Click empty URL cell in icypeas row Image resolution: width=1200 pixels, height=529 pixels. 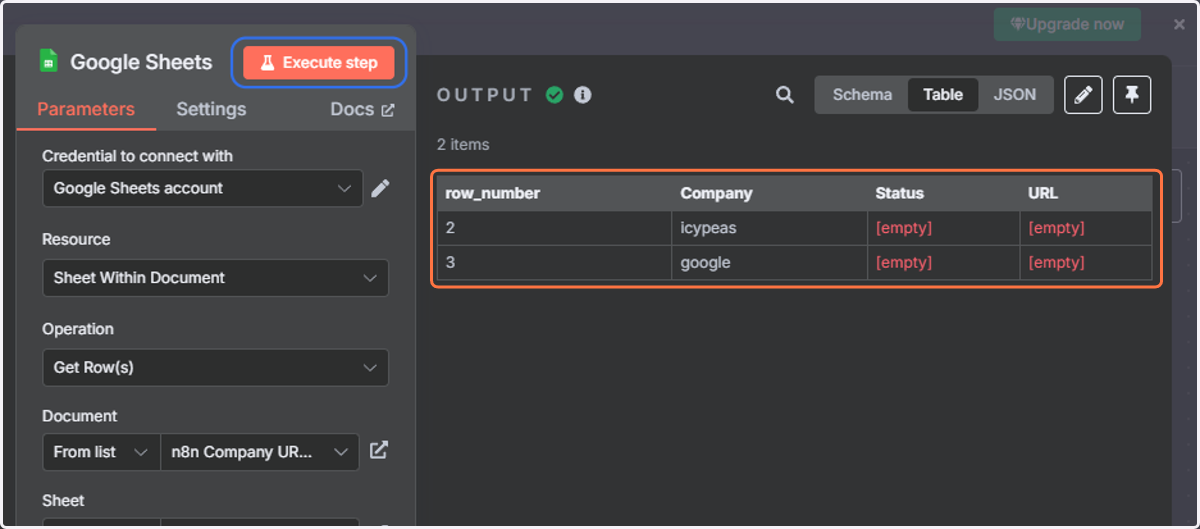1086,228
